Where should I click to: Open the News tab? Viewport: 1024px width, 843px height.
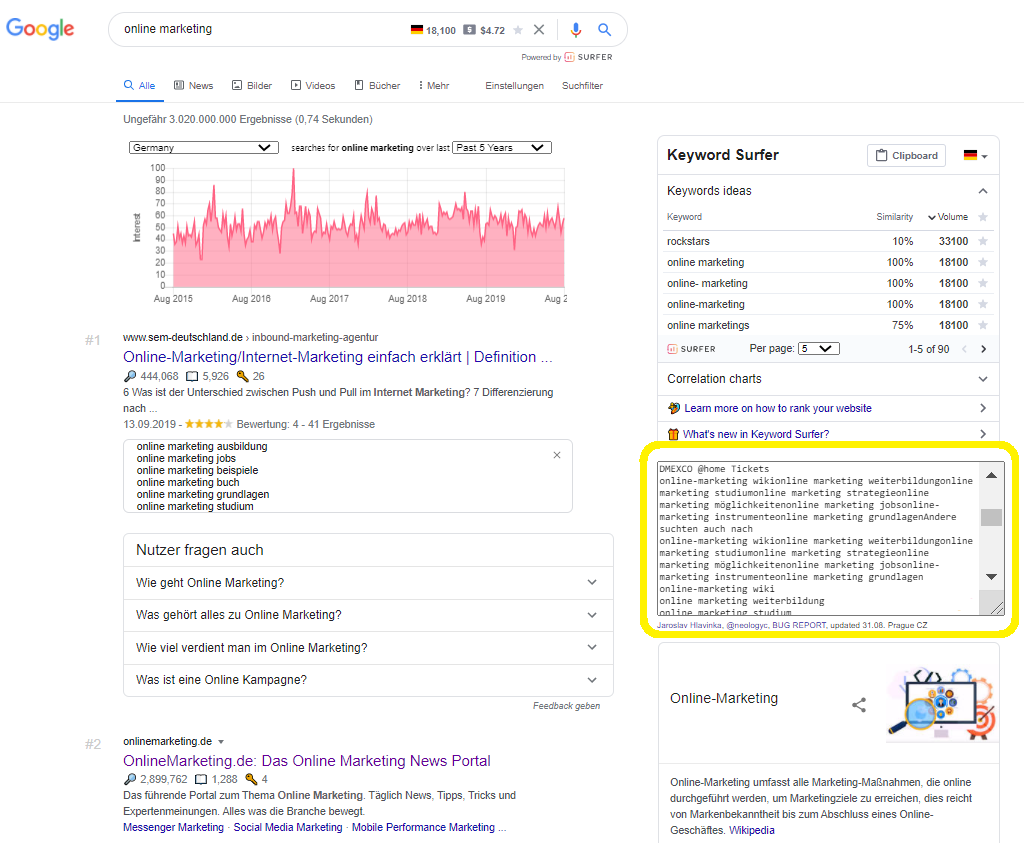tap(193, 86)
